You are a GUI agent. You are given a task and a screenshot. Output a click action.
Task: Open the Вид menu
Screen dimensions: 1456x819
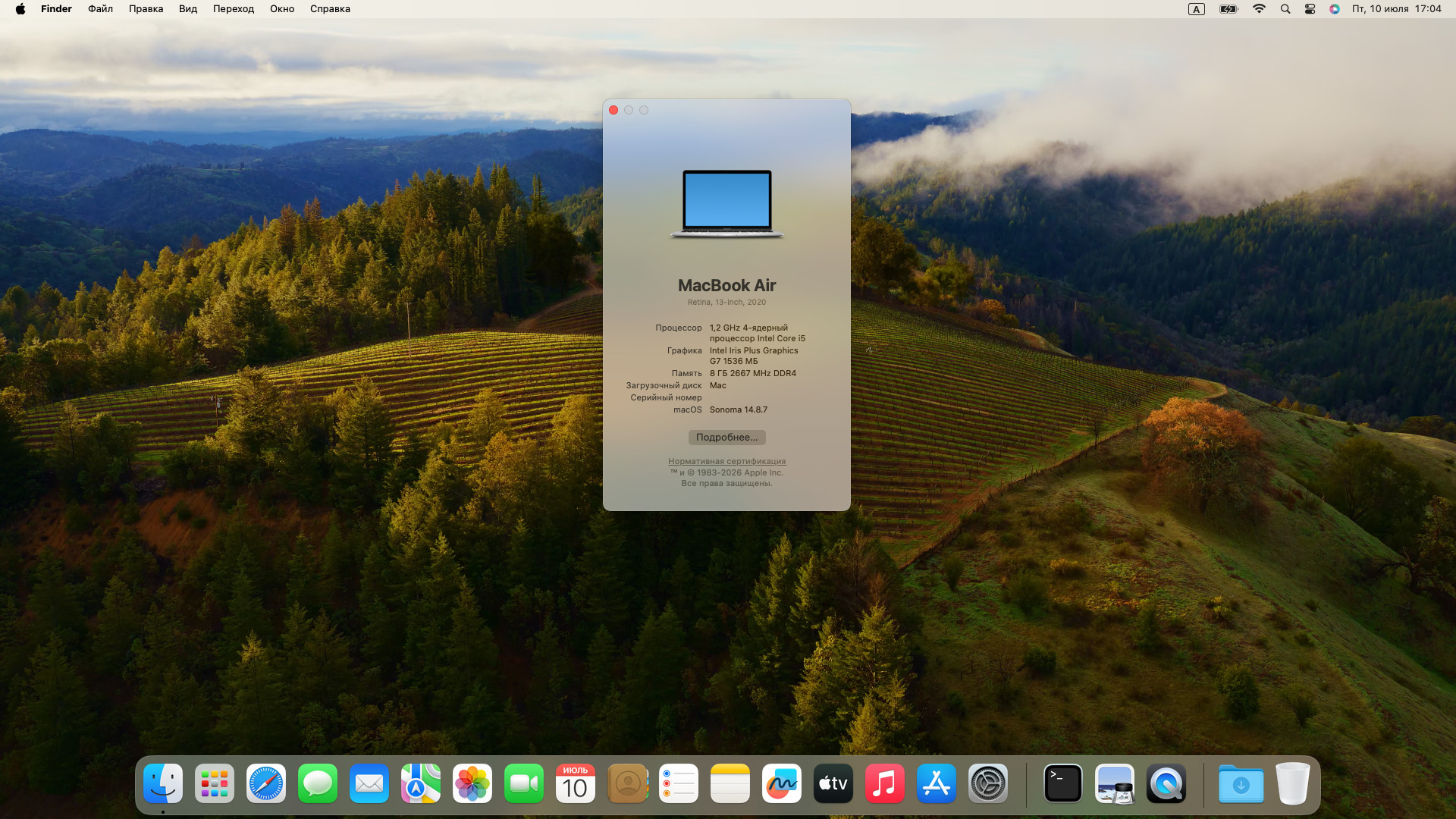188,9
